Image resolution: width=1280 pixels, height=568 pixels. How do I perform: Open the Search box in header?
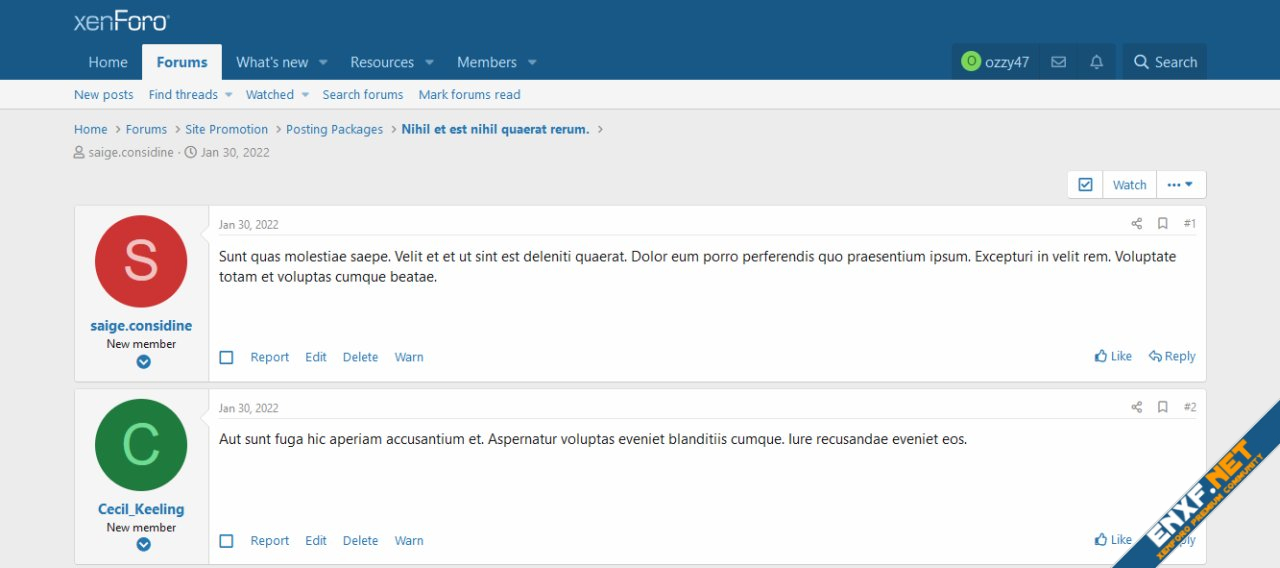[x=1164, y=62]
